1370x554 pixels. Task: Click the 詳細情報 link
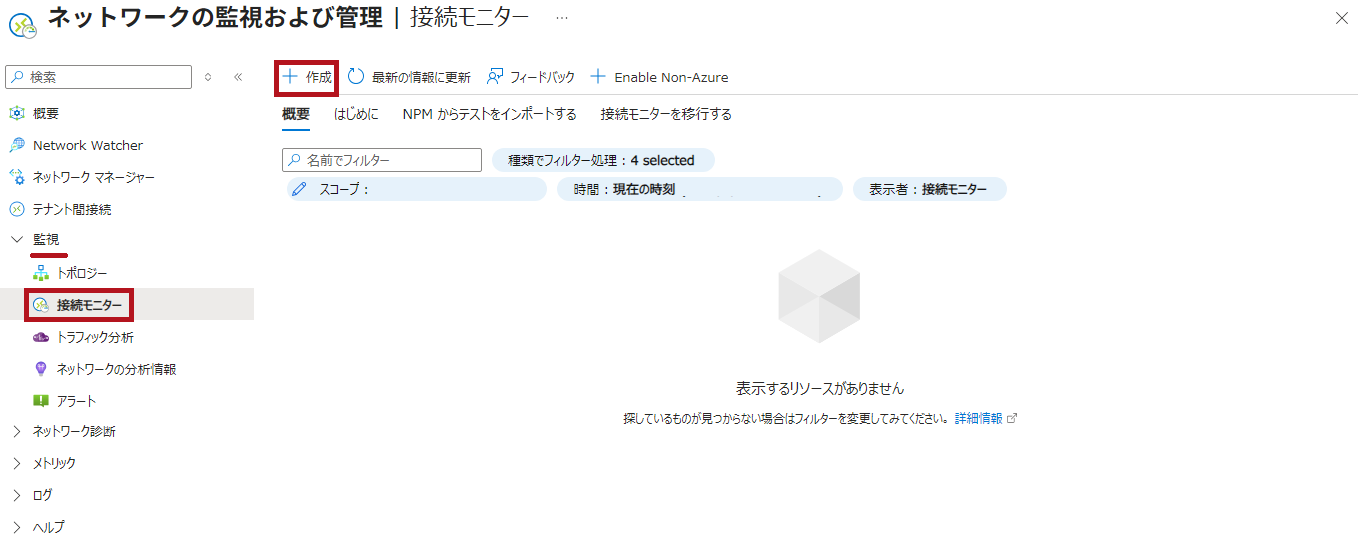(x=978, y=418)
